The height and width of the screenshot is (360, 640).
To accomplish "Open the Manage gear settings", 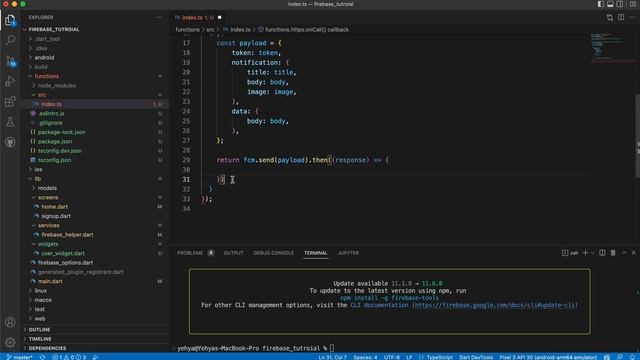I will click(10, 342).
